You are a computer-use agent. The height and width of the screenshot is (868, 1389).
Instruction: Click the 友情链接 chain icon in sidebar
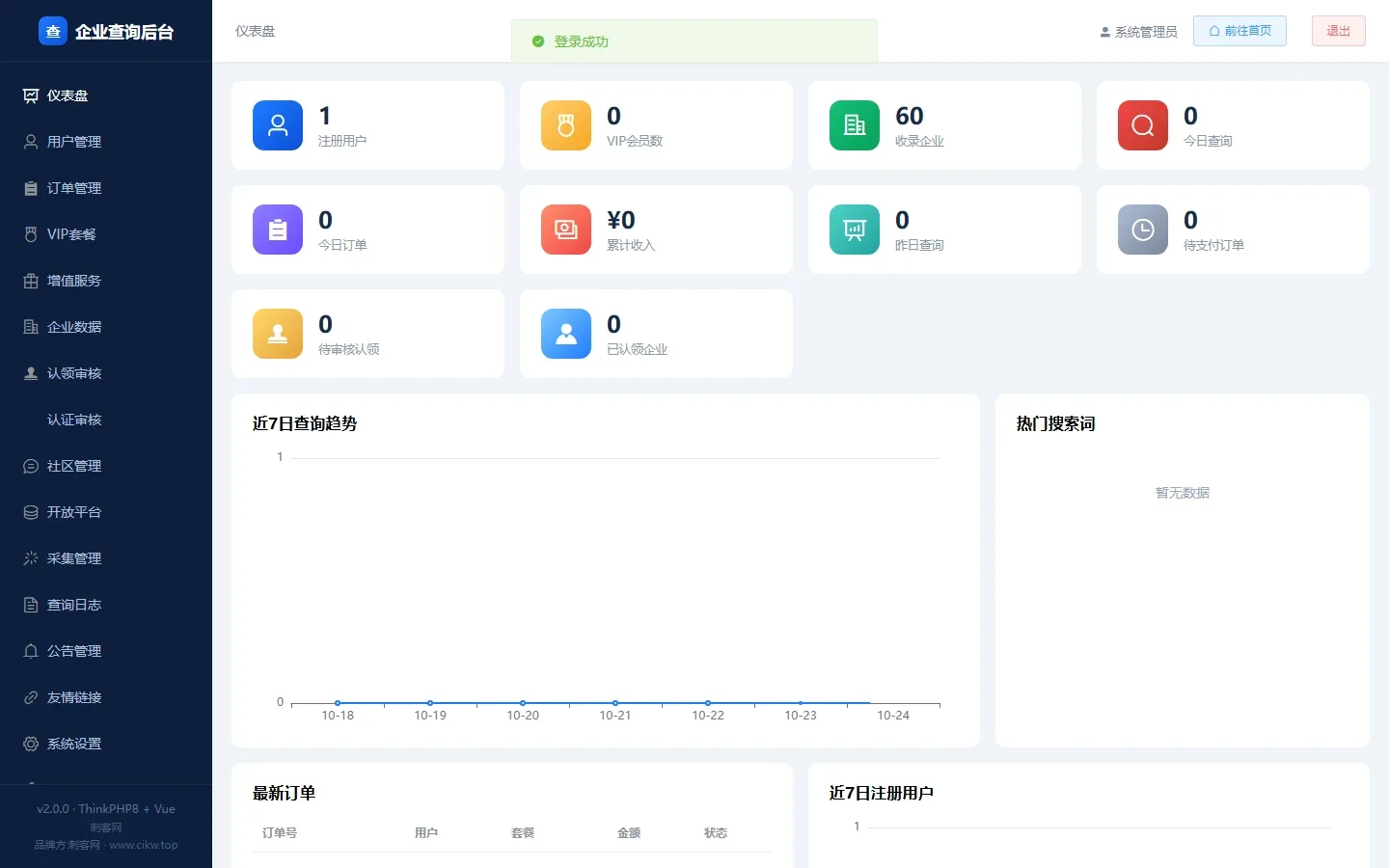tap(31, 697)
